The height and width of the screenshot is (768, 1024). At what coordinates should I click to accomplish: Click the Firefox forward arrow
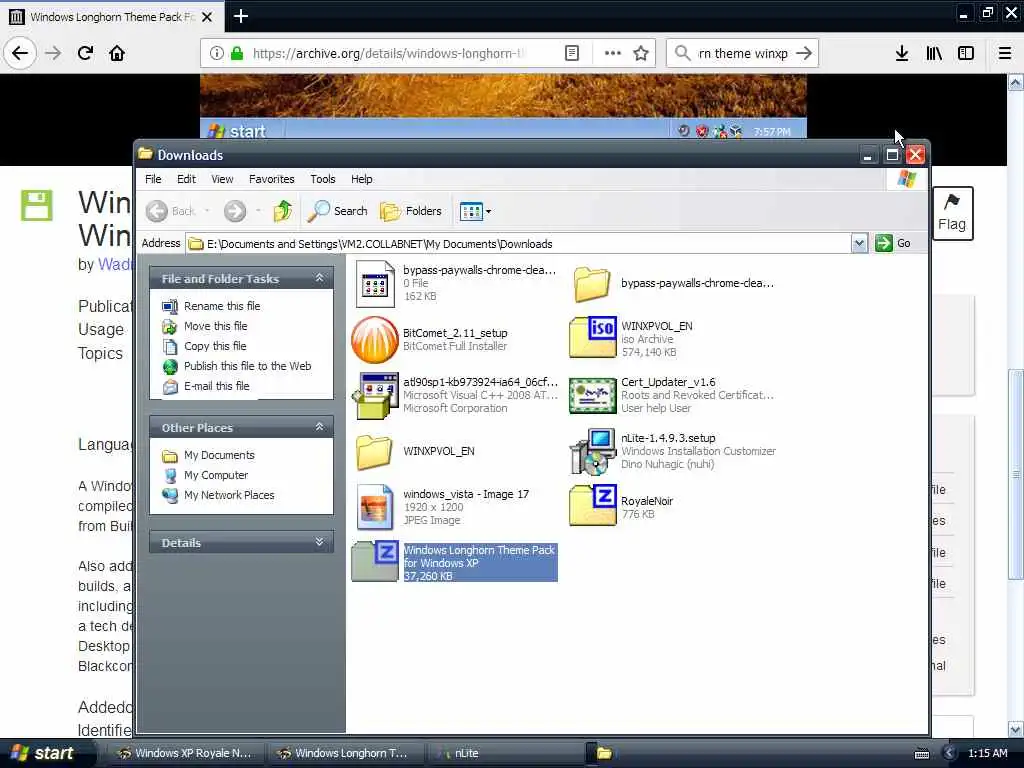tap(53, 53)
